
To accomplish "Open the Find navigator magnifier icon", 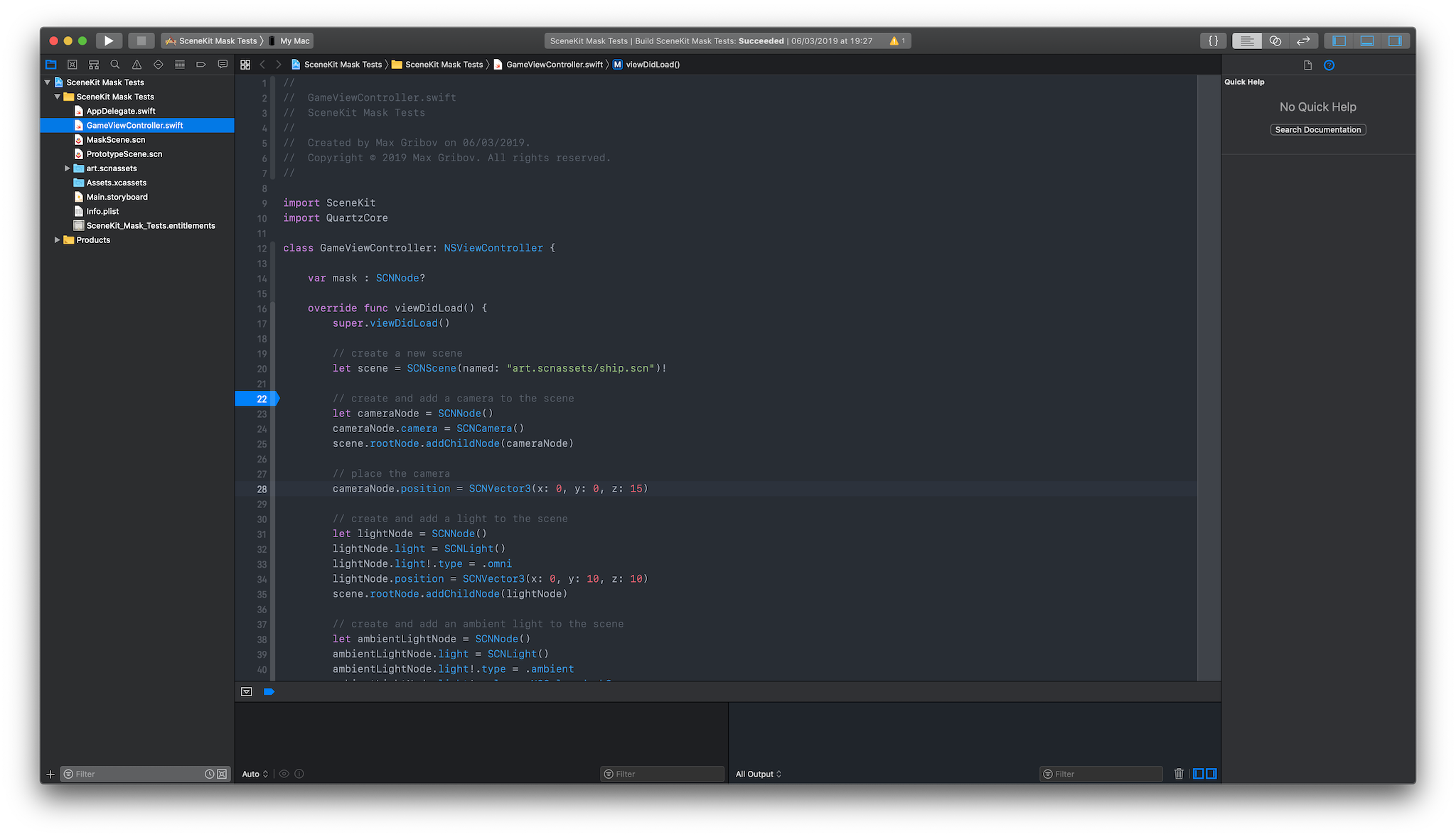I will click(115, 65).
